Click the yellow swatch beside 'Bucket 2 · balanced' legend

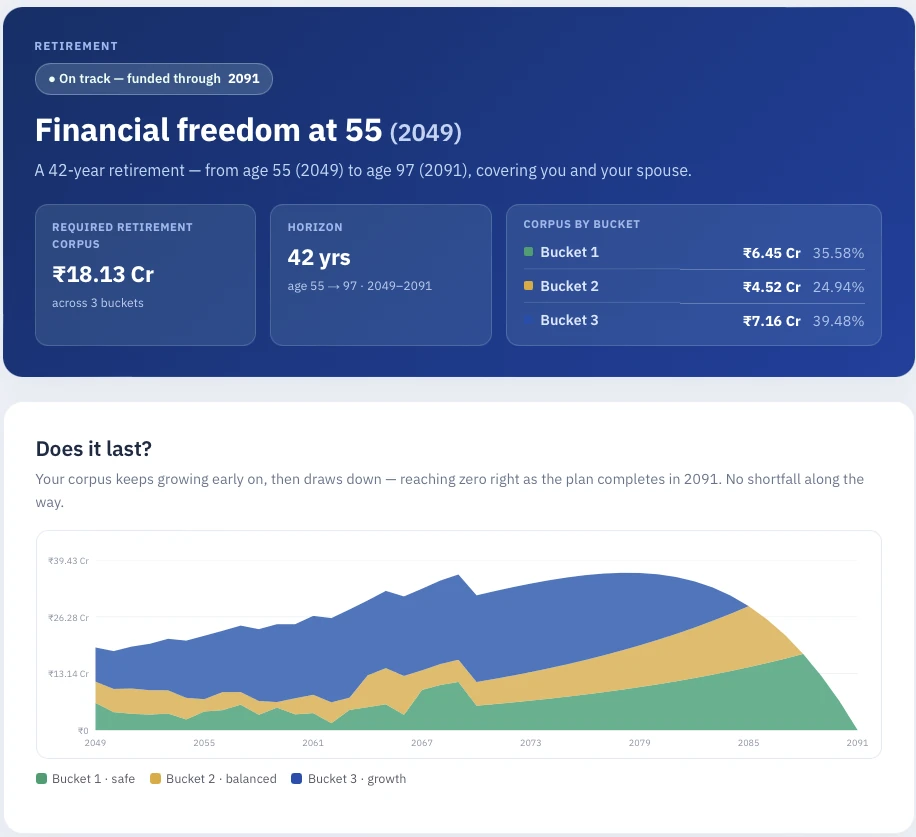(x=155, y=779)
